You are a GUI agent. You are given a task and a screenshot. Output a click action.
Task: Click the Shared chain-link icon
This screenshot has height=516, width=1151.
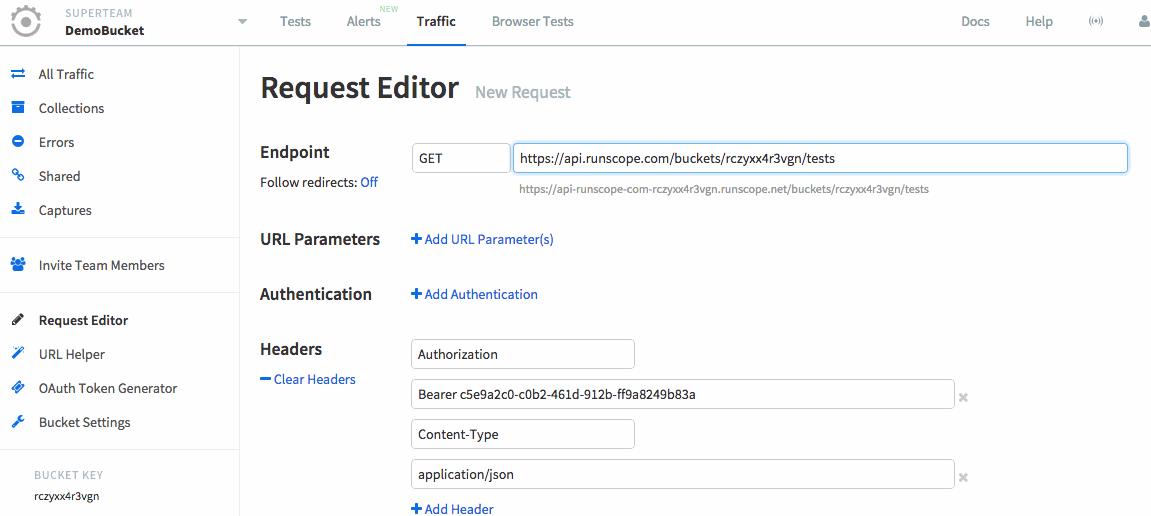18,175
